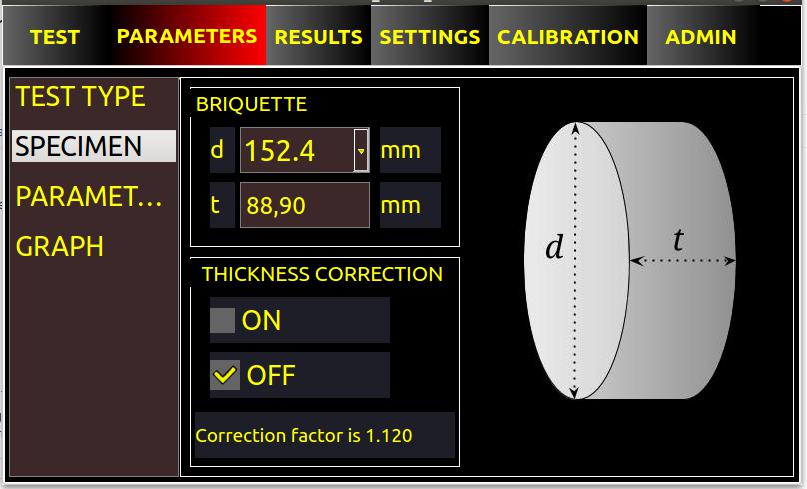This screenshot has width=807, height=489.
Task: Open the TEST tab
Action: tap(55, 36)
